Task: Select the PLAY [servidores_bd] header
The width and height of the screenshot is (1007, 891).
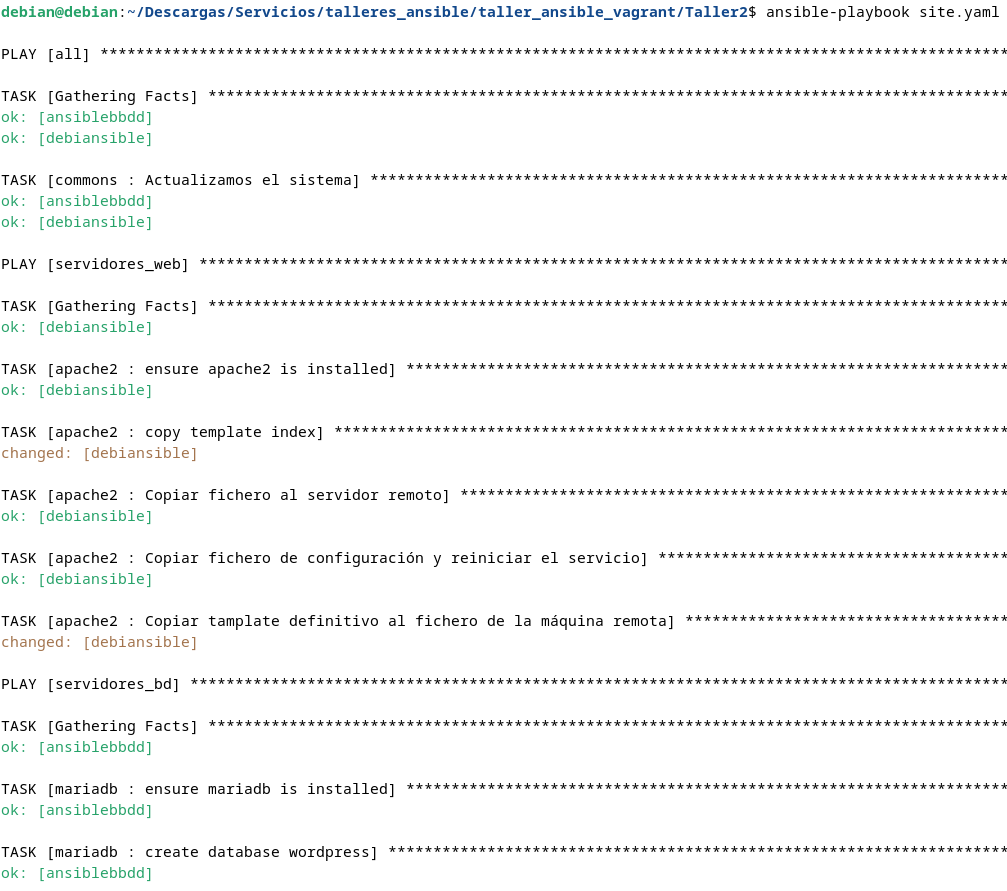Action: 91,684
